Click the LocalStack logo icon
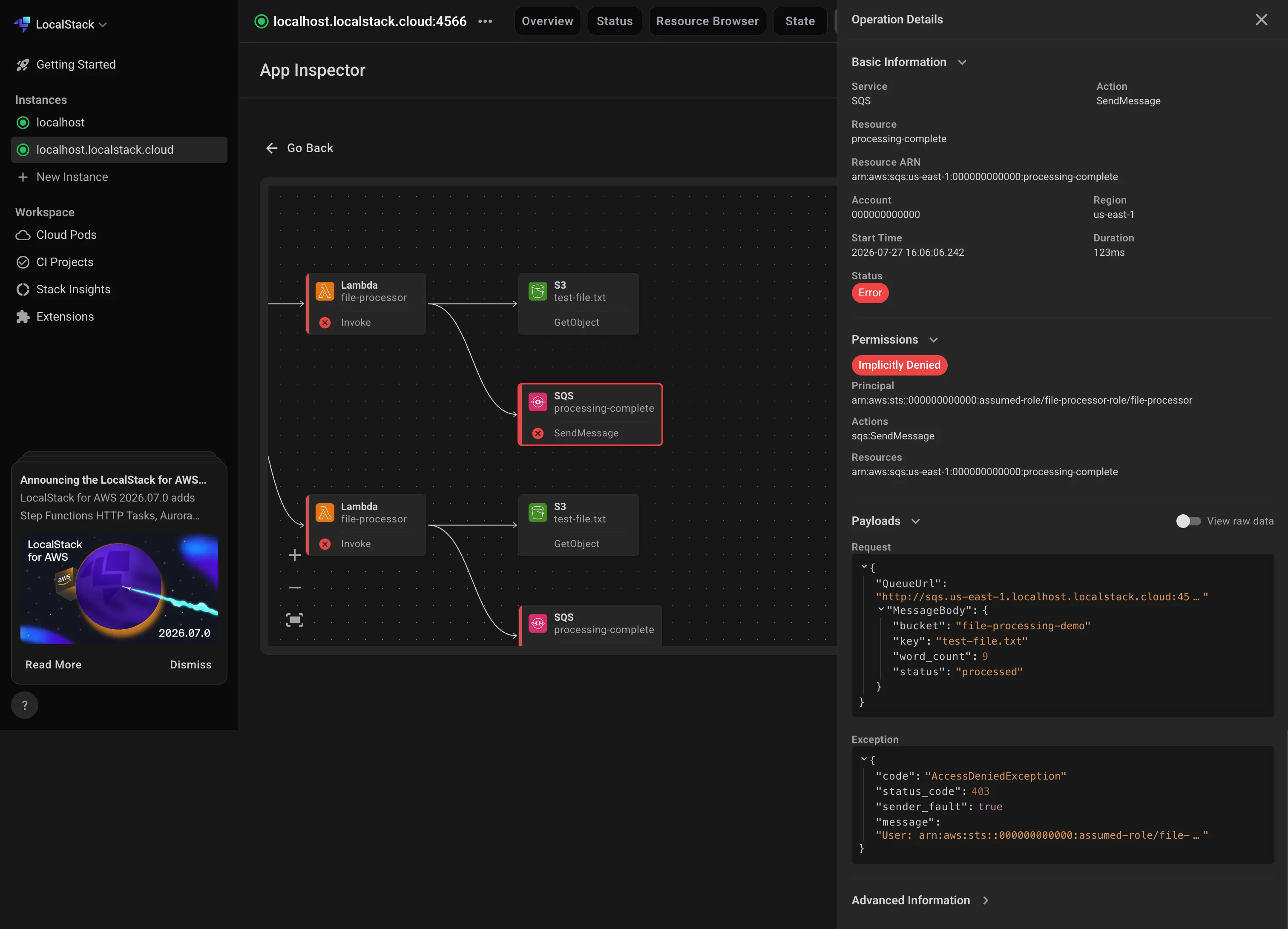Screen dimensions: 1288x929 [x=22, y=24]
